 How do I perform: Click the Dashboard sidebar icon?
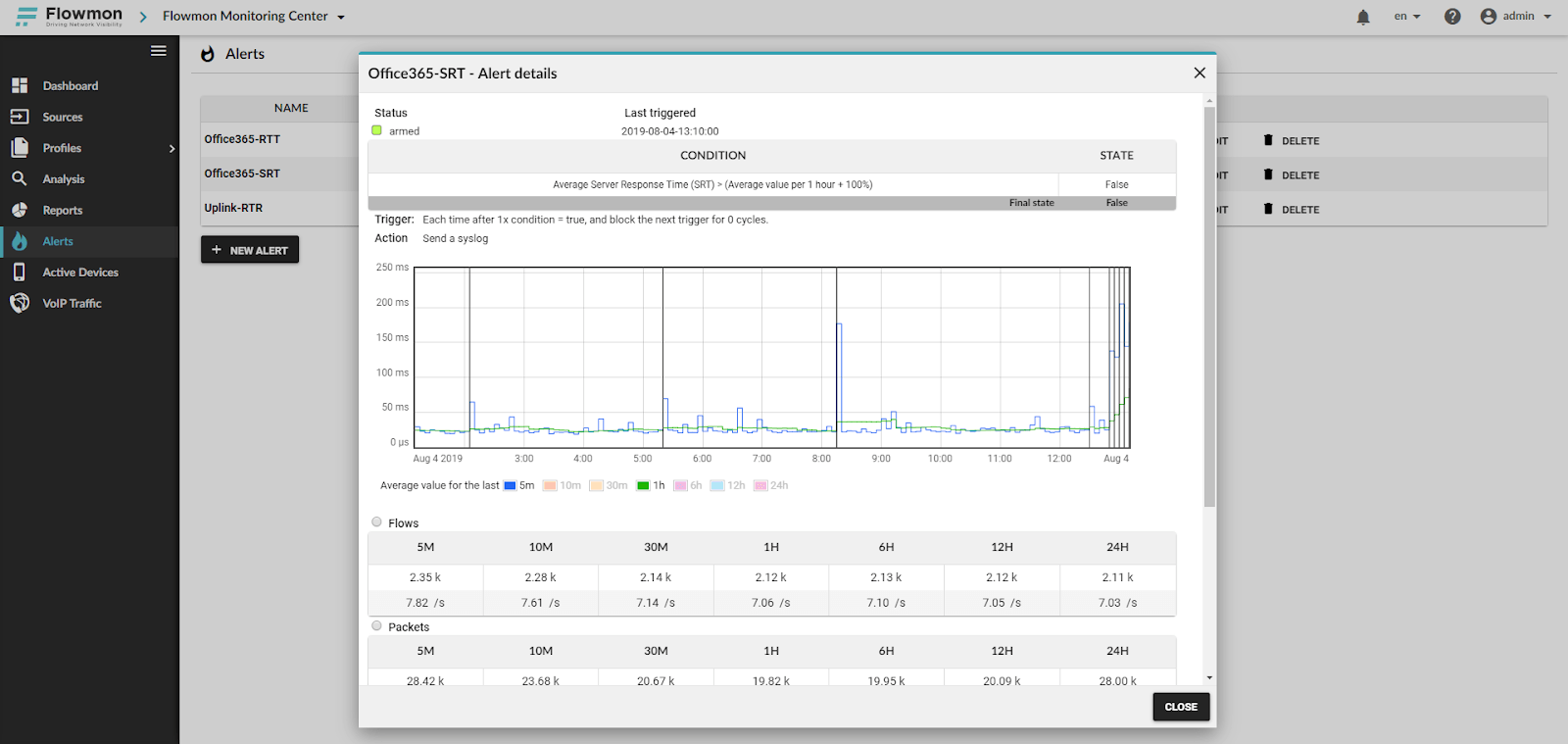click(x=20, y=86)
